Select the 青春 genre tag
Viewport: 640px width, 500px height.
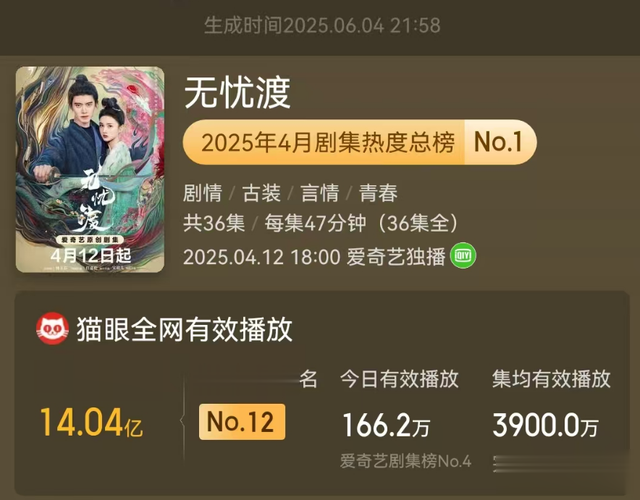coord(378,193)
